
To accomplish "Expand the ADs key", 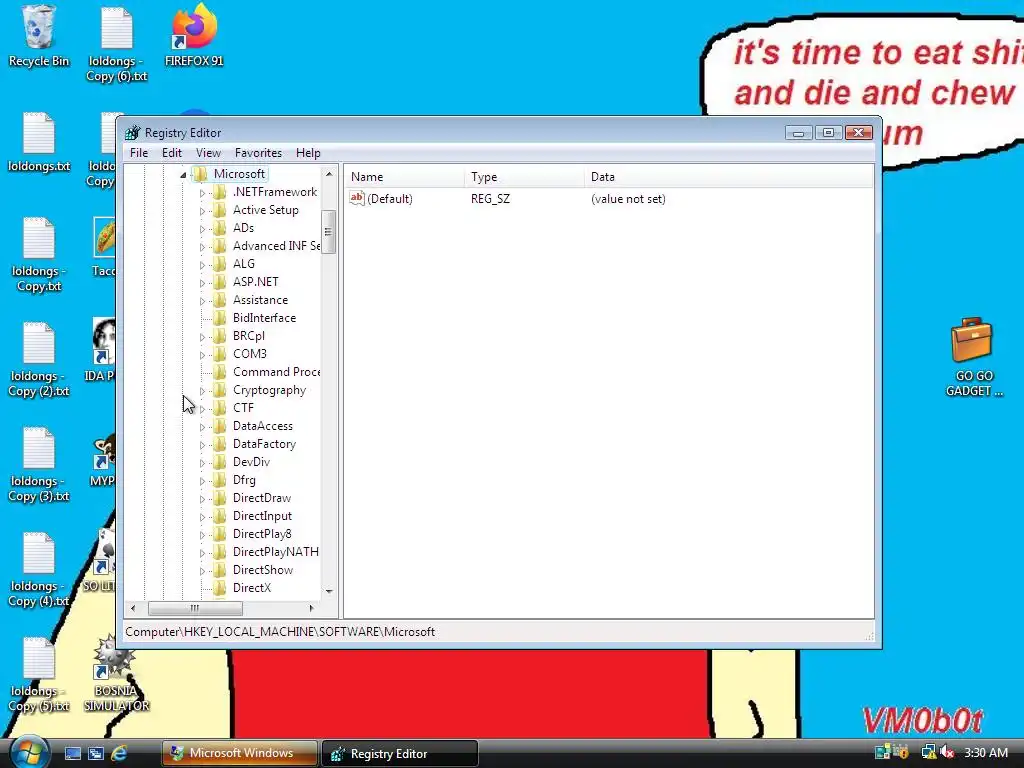I will tap(202, 229).
